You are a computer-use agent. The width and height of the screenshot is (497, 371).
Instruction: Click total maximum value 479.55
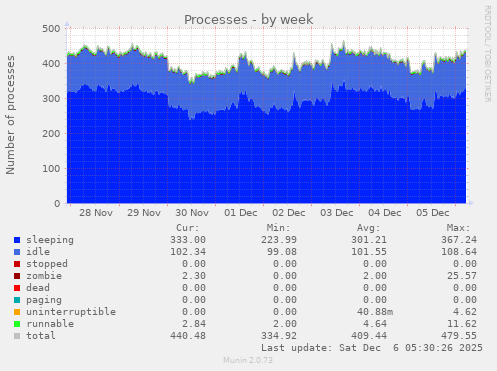pyautogui.click(x=459, y=336)
